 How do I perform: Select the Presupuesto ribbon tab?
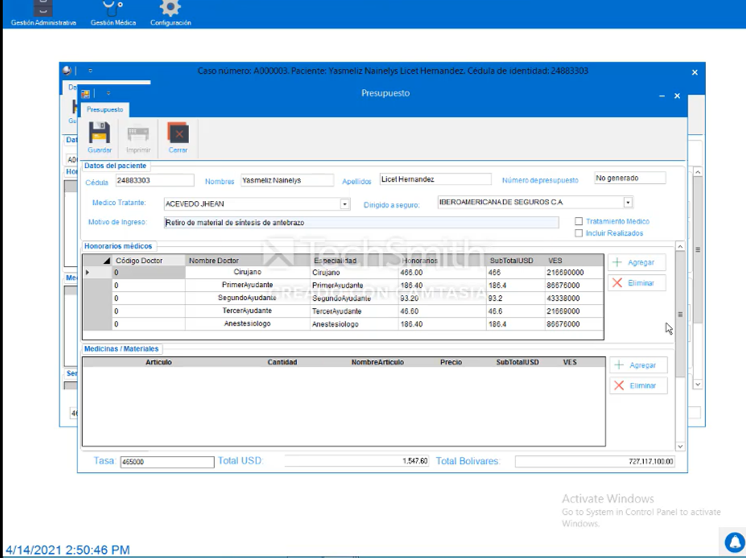pyautogui.click(x=105, y=109)
